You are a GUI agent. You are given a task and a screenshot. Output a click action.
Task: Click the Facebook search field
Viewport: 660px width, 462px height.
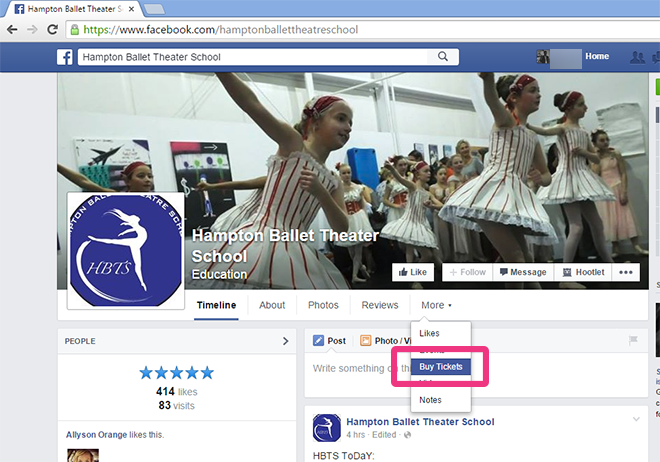(x=253, y=57)
